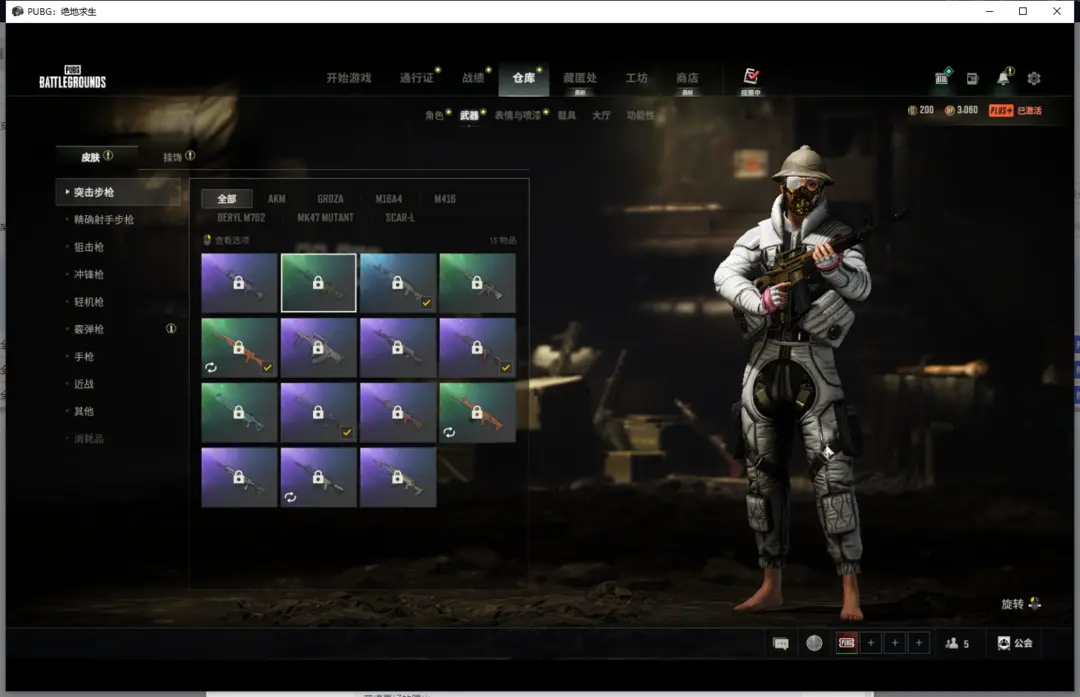
Task: Select 近战 melee category
Action: (84, 384)
